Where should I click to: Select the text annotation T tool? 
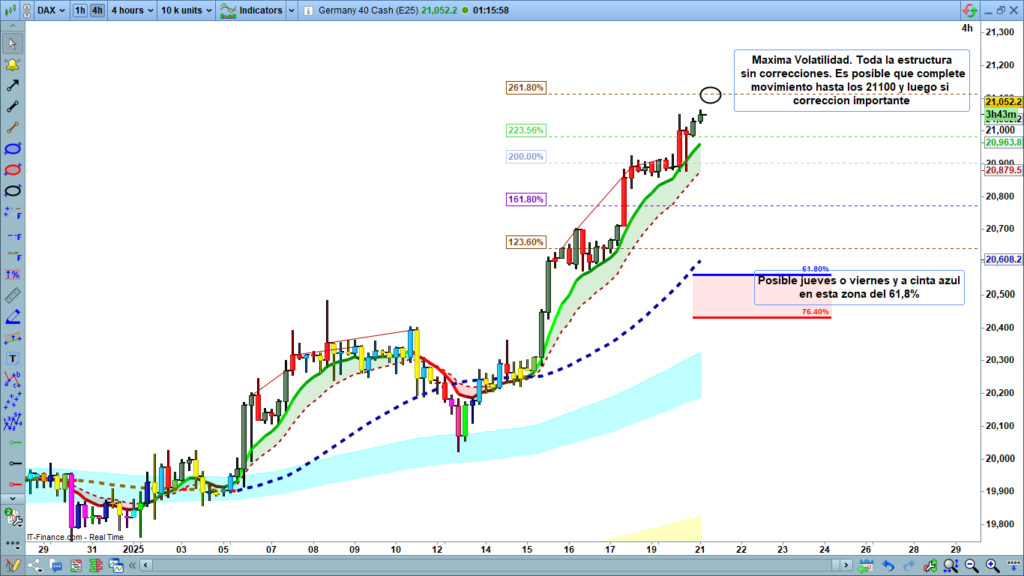pyautogui.click(x=13, y=358)
